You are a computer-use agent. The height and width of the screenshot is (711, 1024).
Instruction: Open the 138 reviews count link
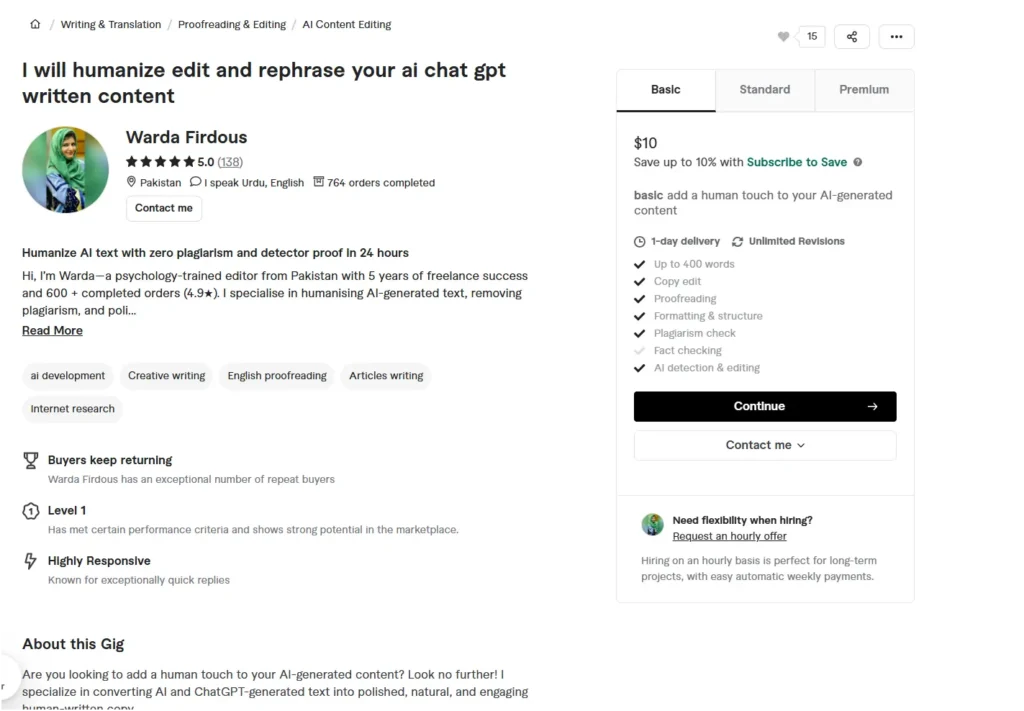[230, 162]
